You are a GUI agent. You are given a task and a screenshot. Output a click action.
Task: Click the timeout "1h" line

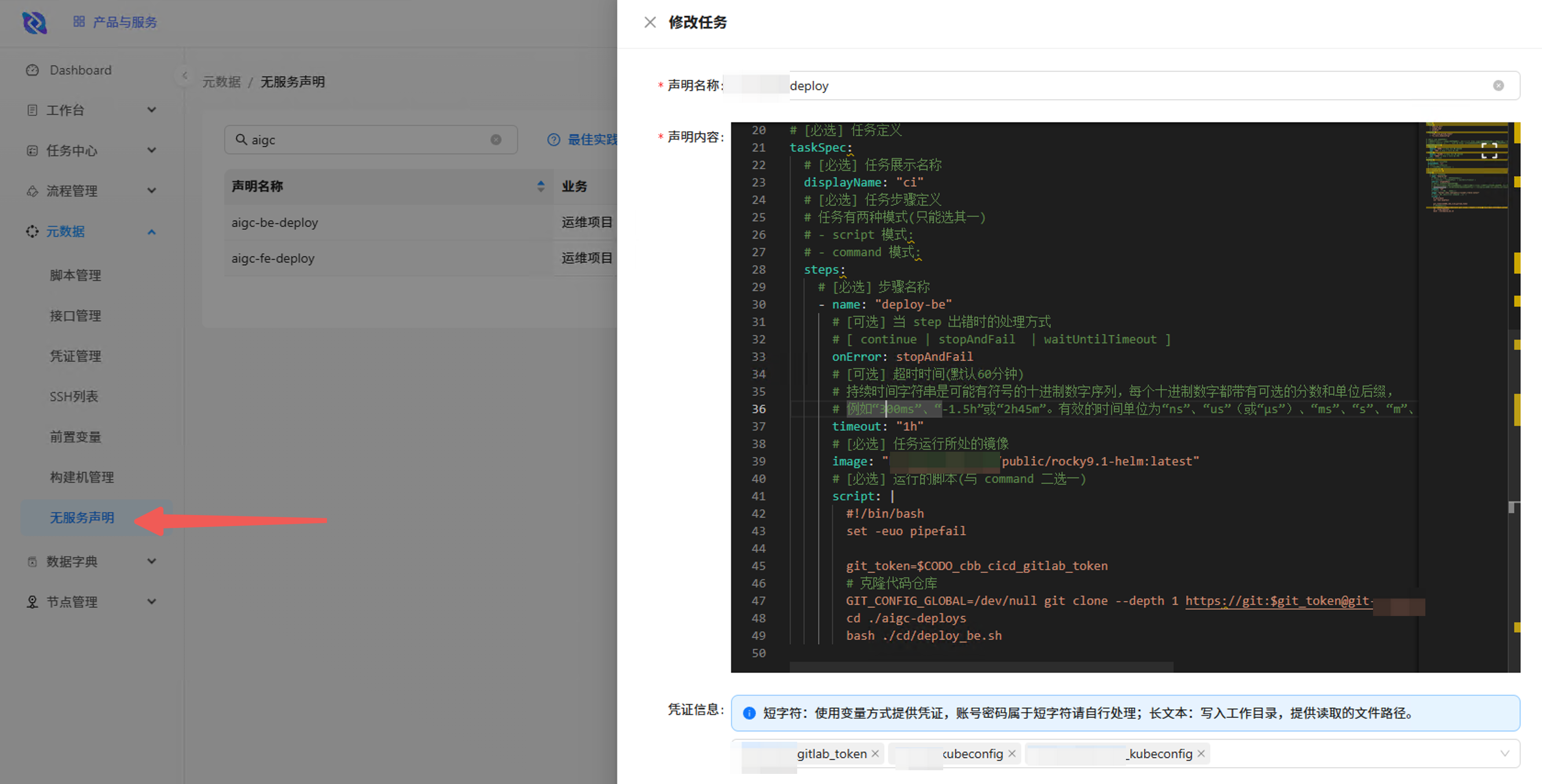tap(878, 426)
